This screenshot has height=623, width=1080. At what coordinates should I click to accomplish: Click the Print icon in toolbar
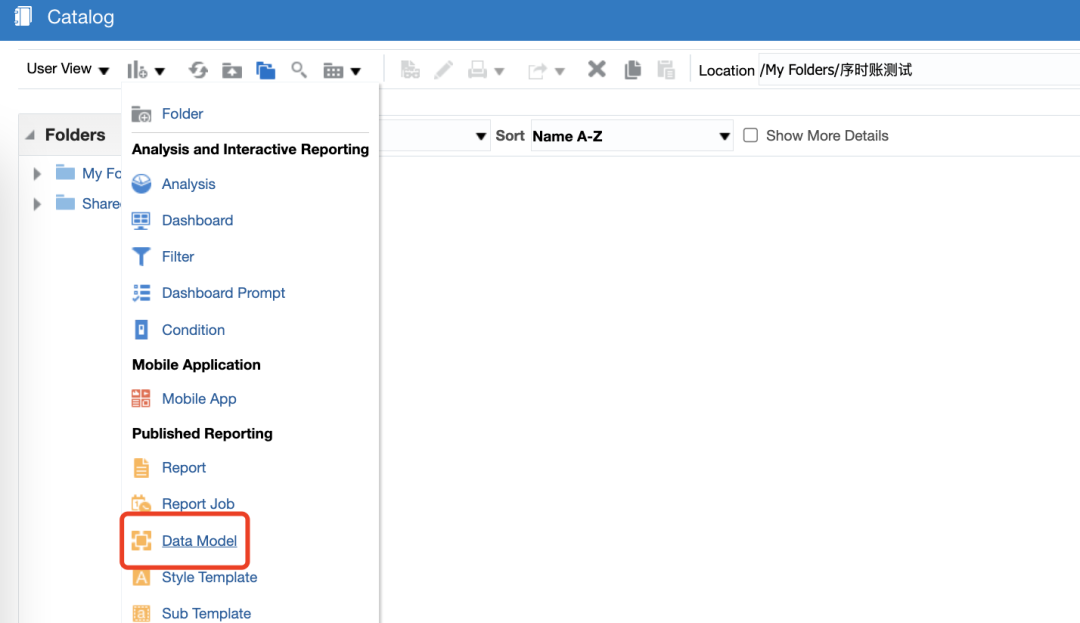pos(477,70)
